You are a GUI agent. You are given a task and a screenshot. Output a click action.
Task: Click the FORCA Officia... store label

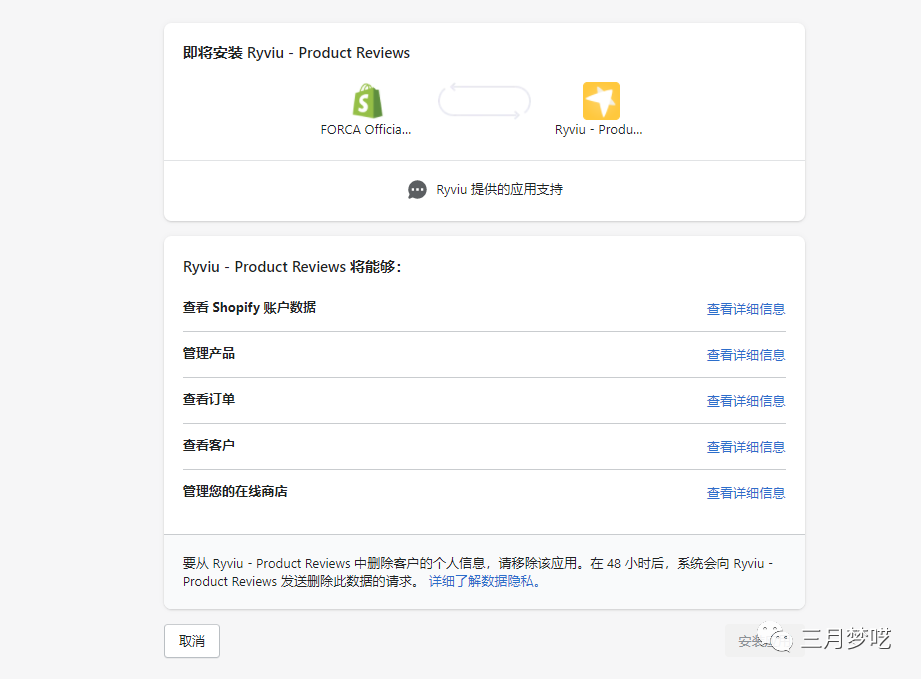[x=366, y=130]
